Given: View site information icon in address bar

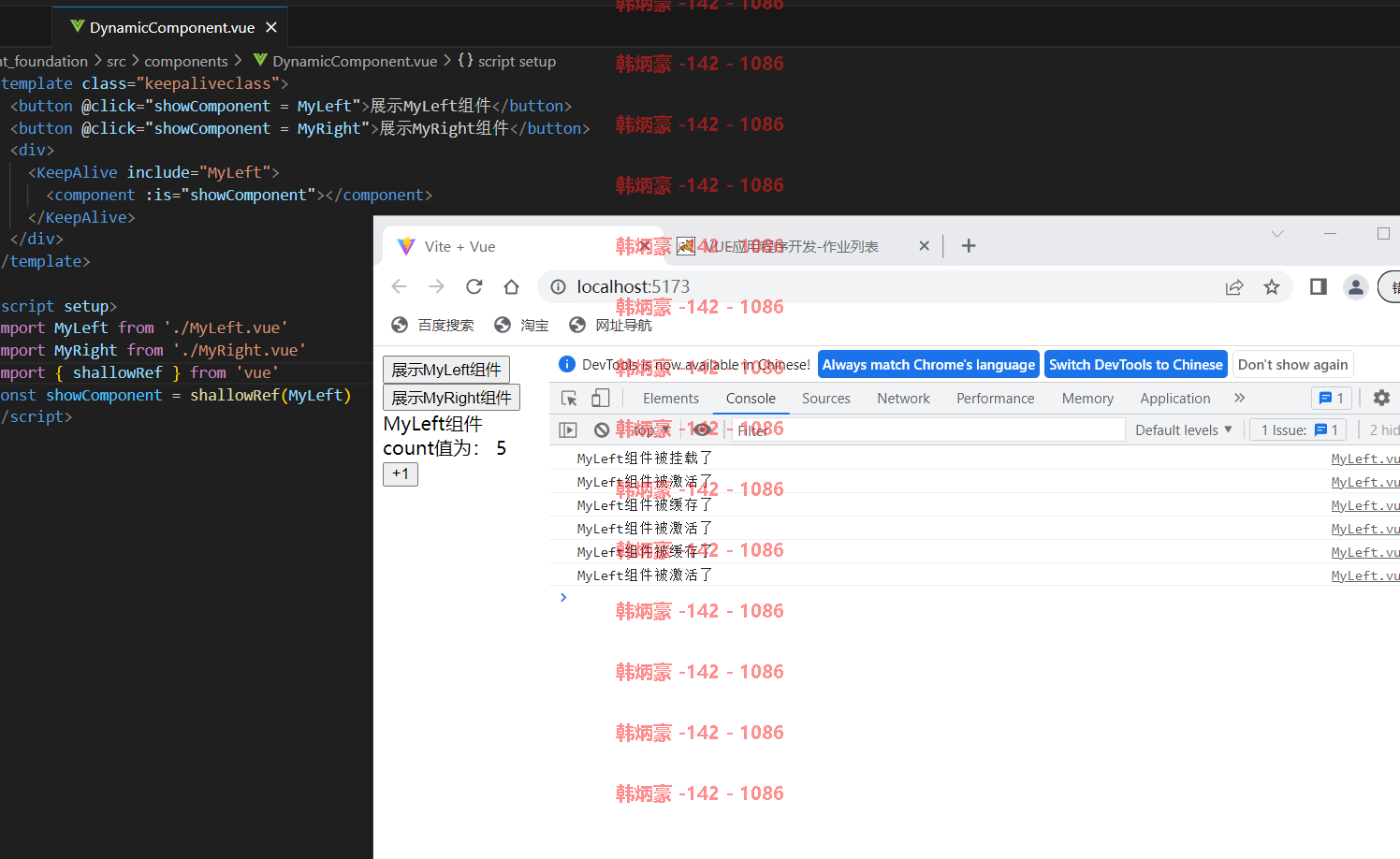Looking at the screenshot, I should point(558,286).
